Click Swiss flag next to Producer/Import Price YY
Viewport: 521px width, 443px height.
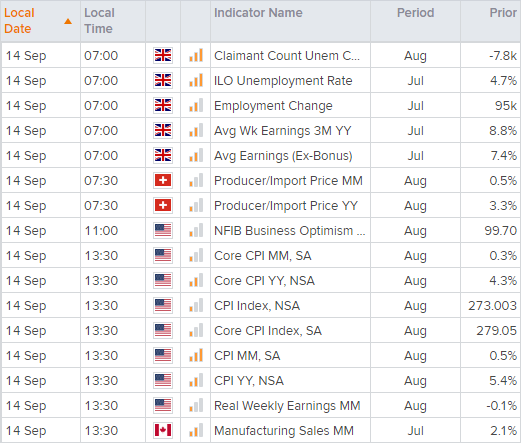click(x=163, y=205)
